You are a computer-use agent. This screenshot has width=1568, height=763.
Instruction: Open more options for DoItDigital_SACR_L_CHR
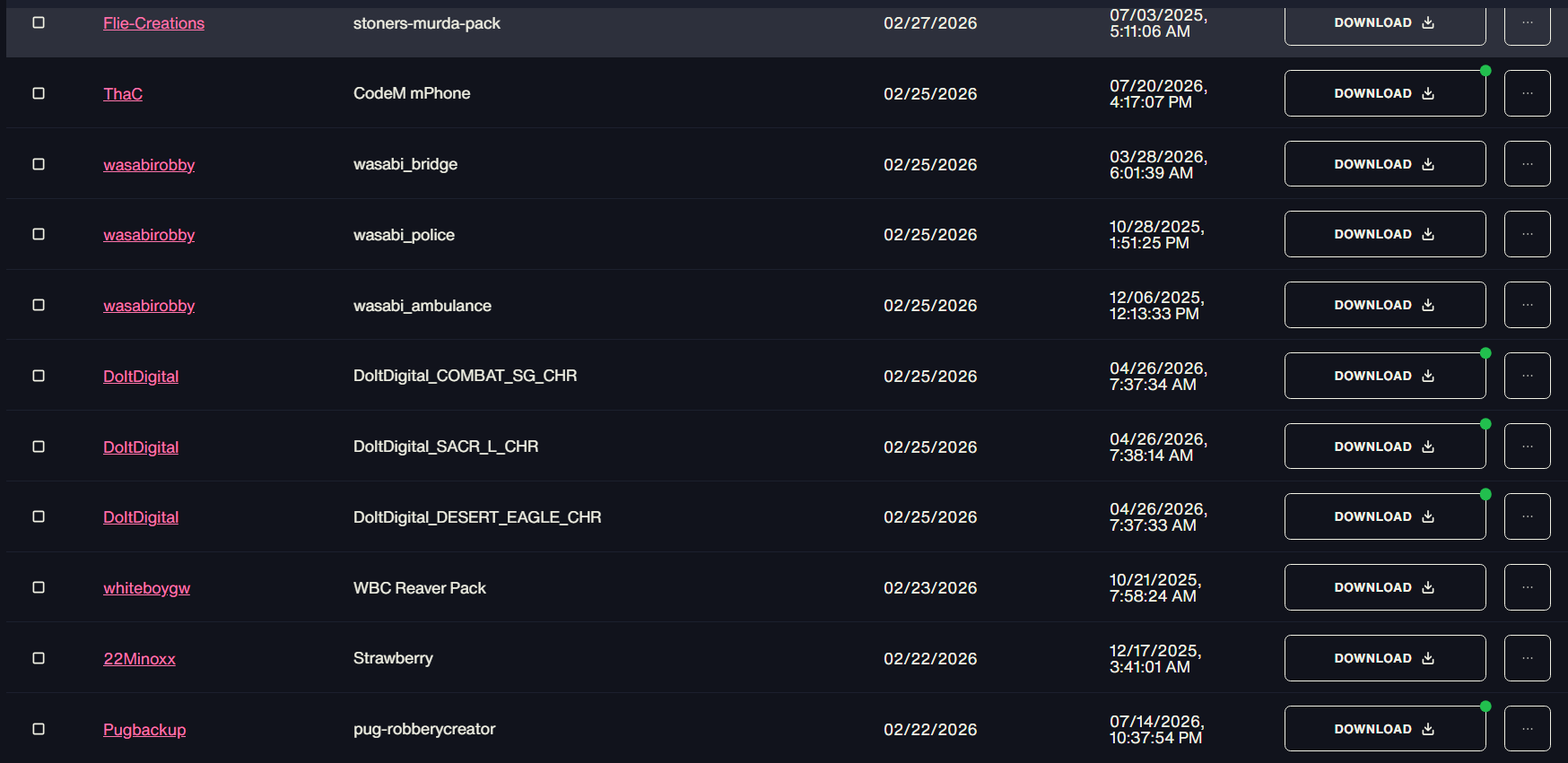pos(1527,447)
